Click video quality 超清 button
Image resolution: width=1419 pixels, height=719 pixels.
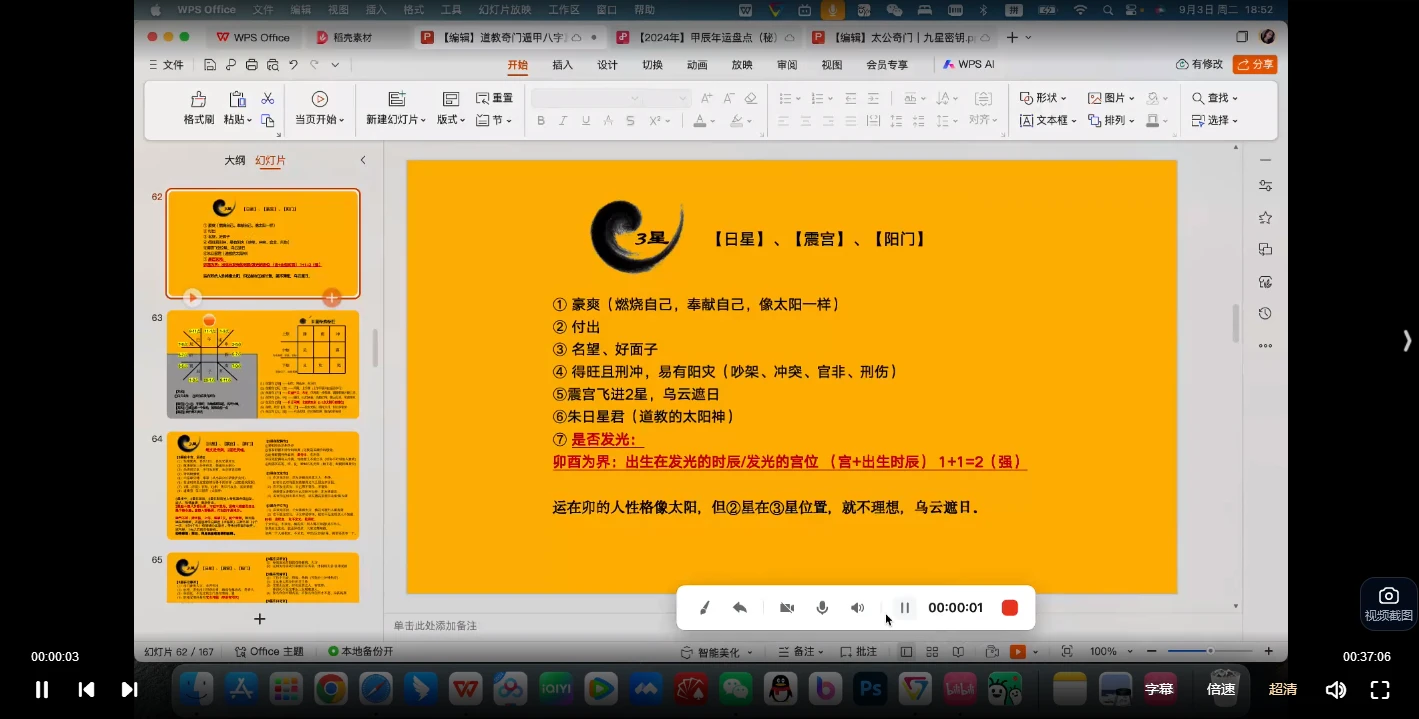1283,689
